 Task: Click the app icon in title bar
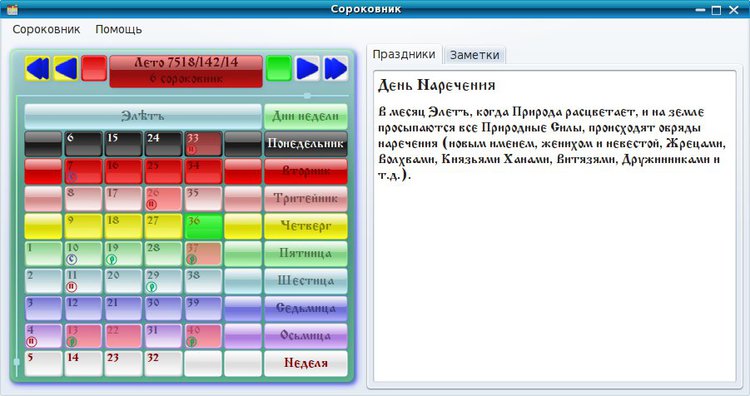[12, 10]
